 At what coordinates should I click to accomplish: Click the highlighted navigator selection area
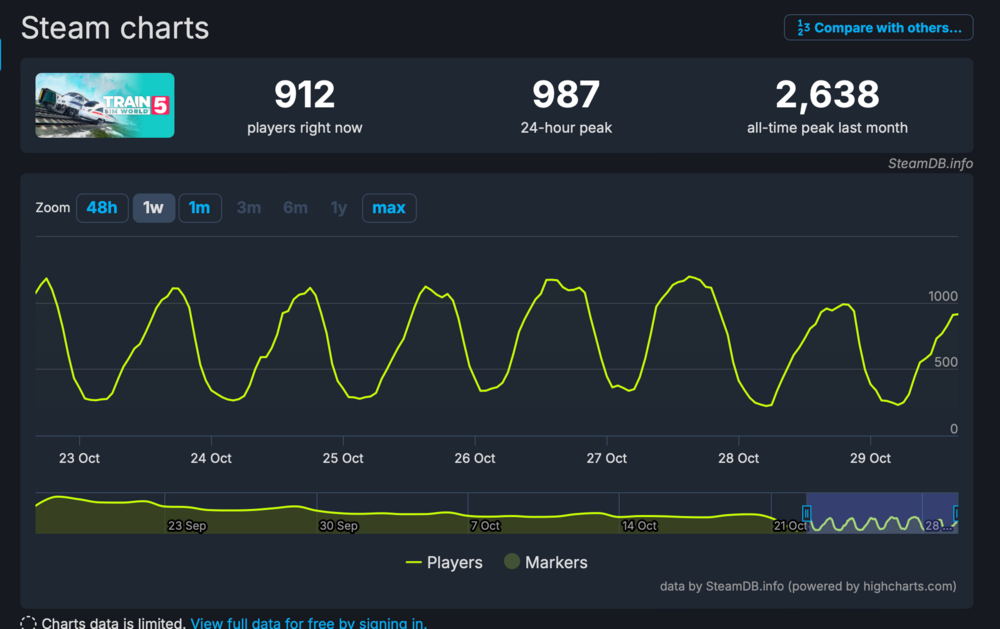tap(881, 513)
